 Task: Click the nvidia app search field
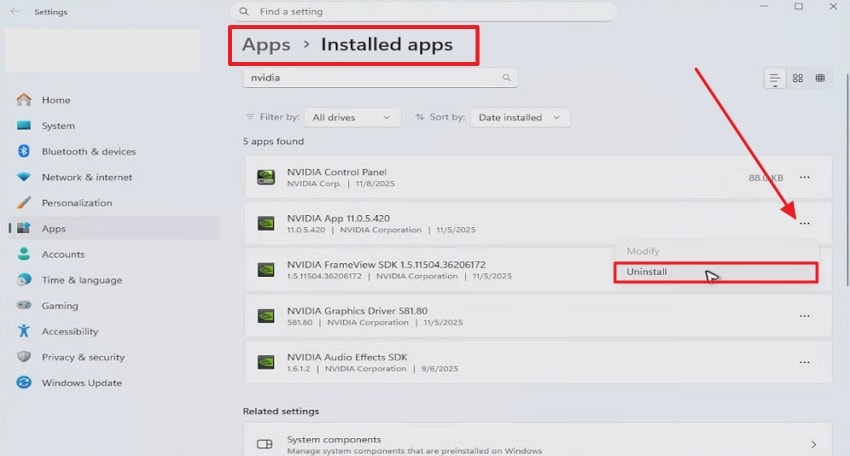[x=379, y=78]
